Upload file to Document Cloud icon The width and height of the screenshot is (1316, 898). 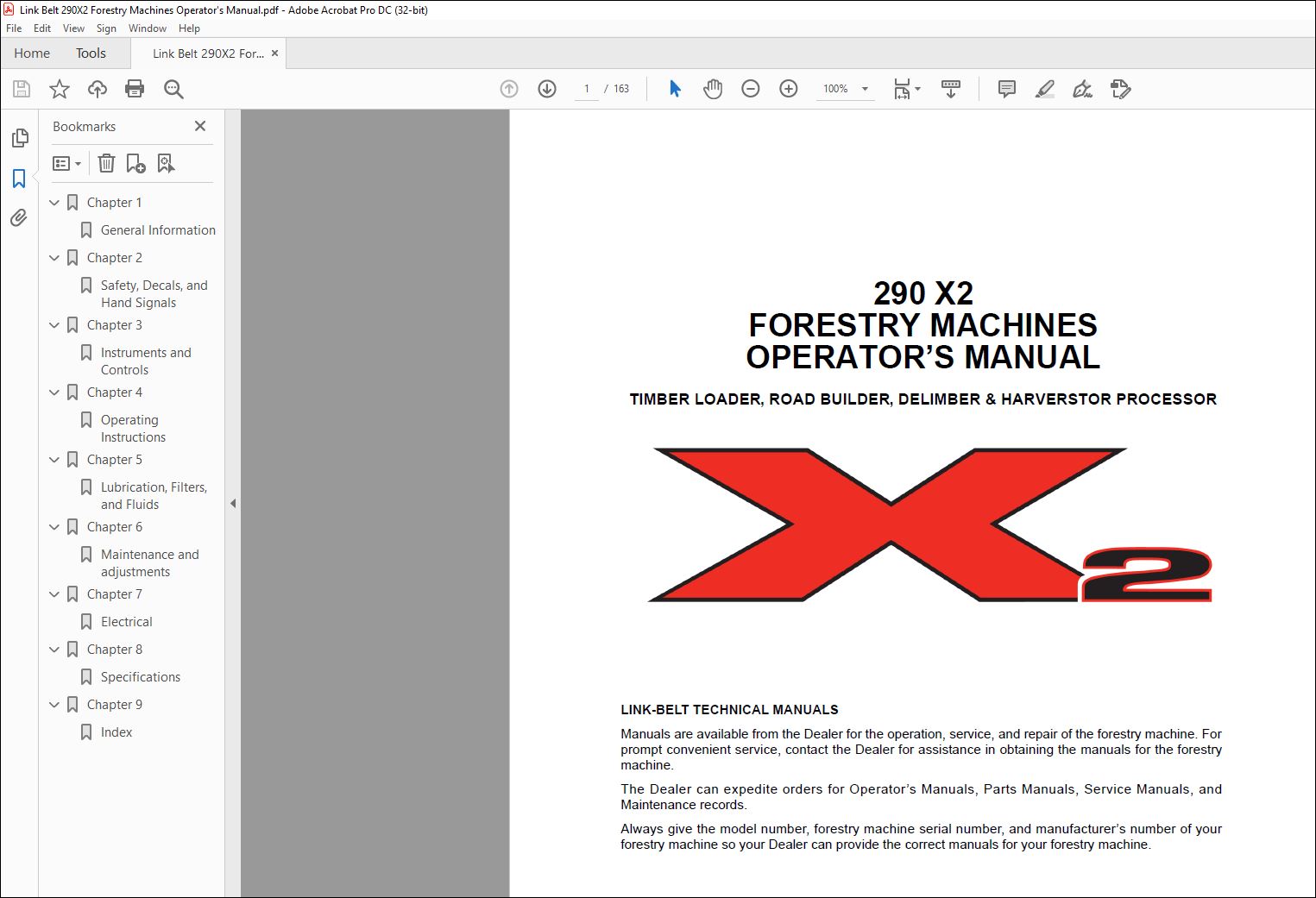coord(98,89)
